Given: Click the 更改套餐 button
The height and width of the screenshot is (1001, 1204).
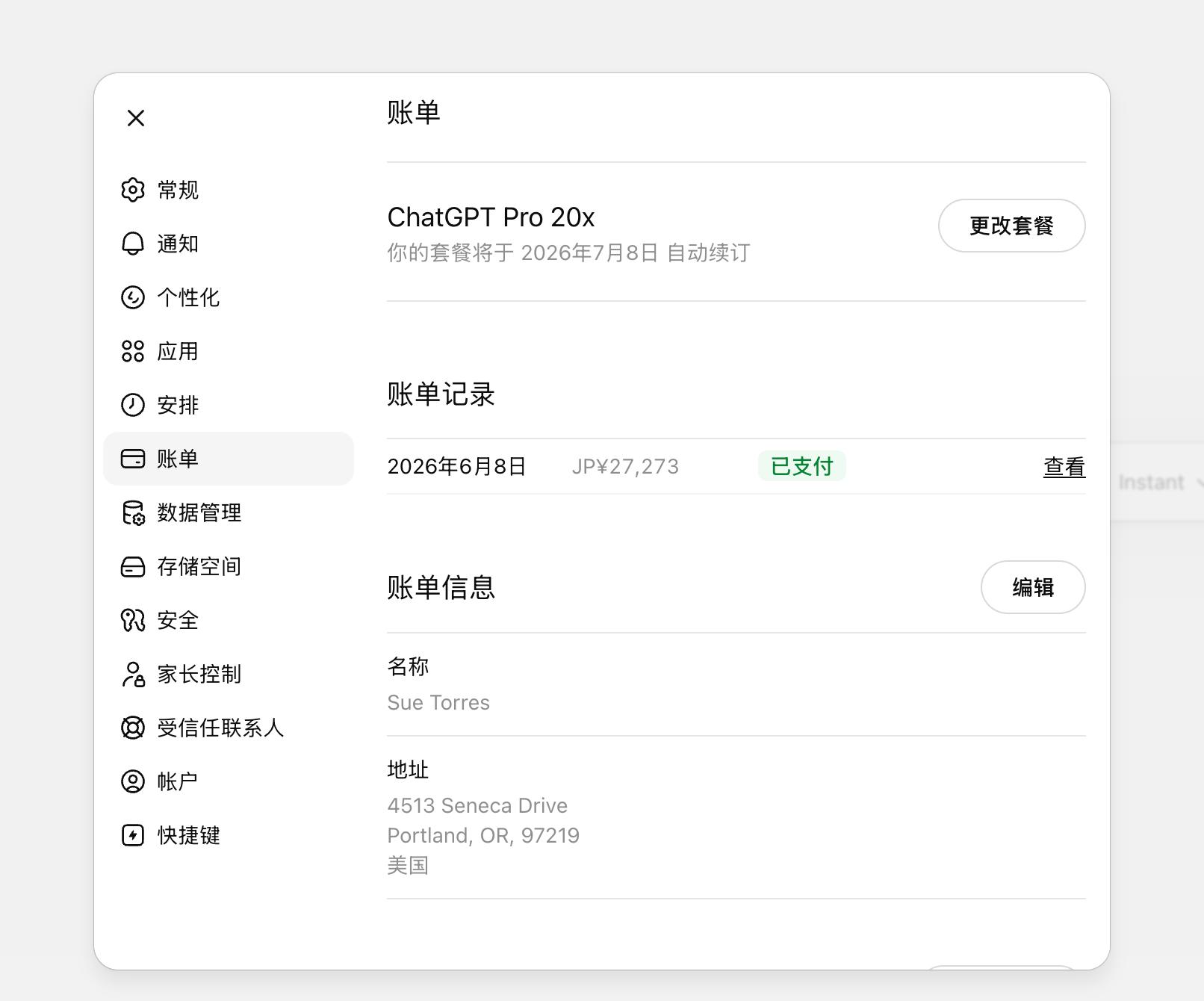Looking at the screenshot, I should click(x=1011, y=226).
